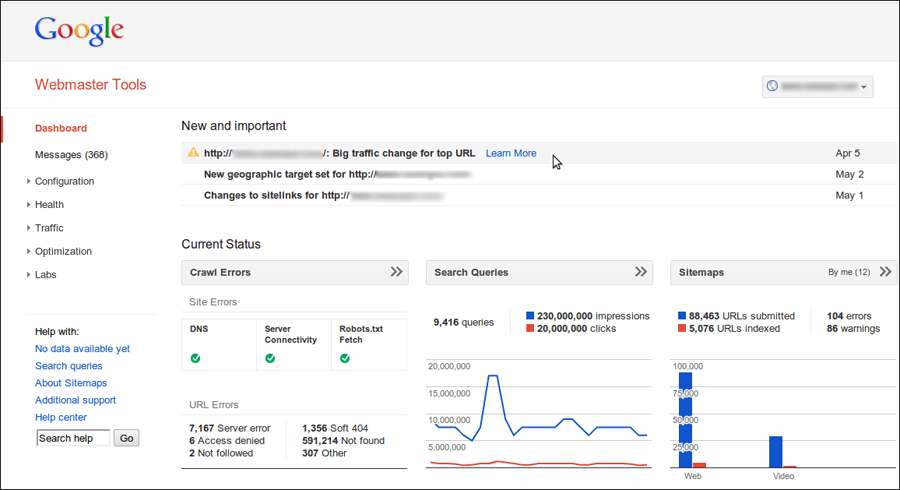Viewport: 900px width, 490px height.
Task: Click '6 Access denied' count
Action: (x=227, y=441)
